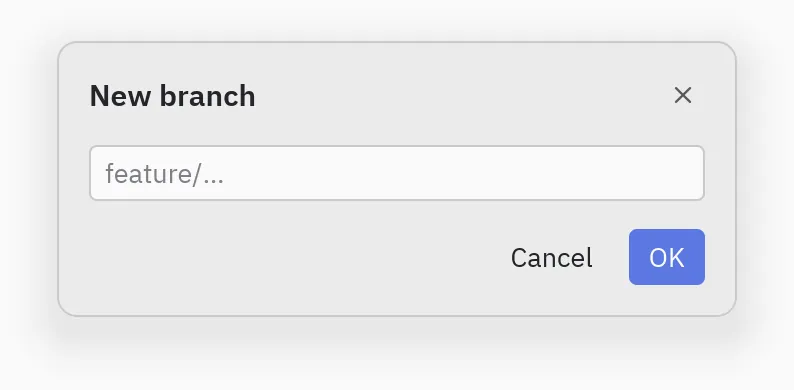Place cursor in the branch name textbox
794x390 pixels.
pos(397,173)
